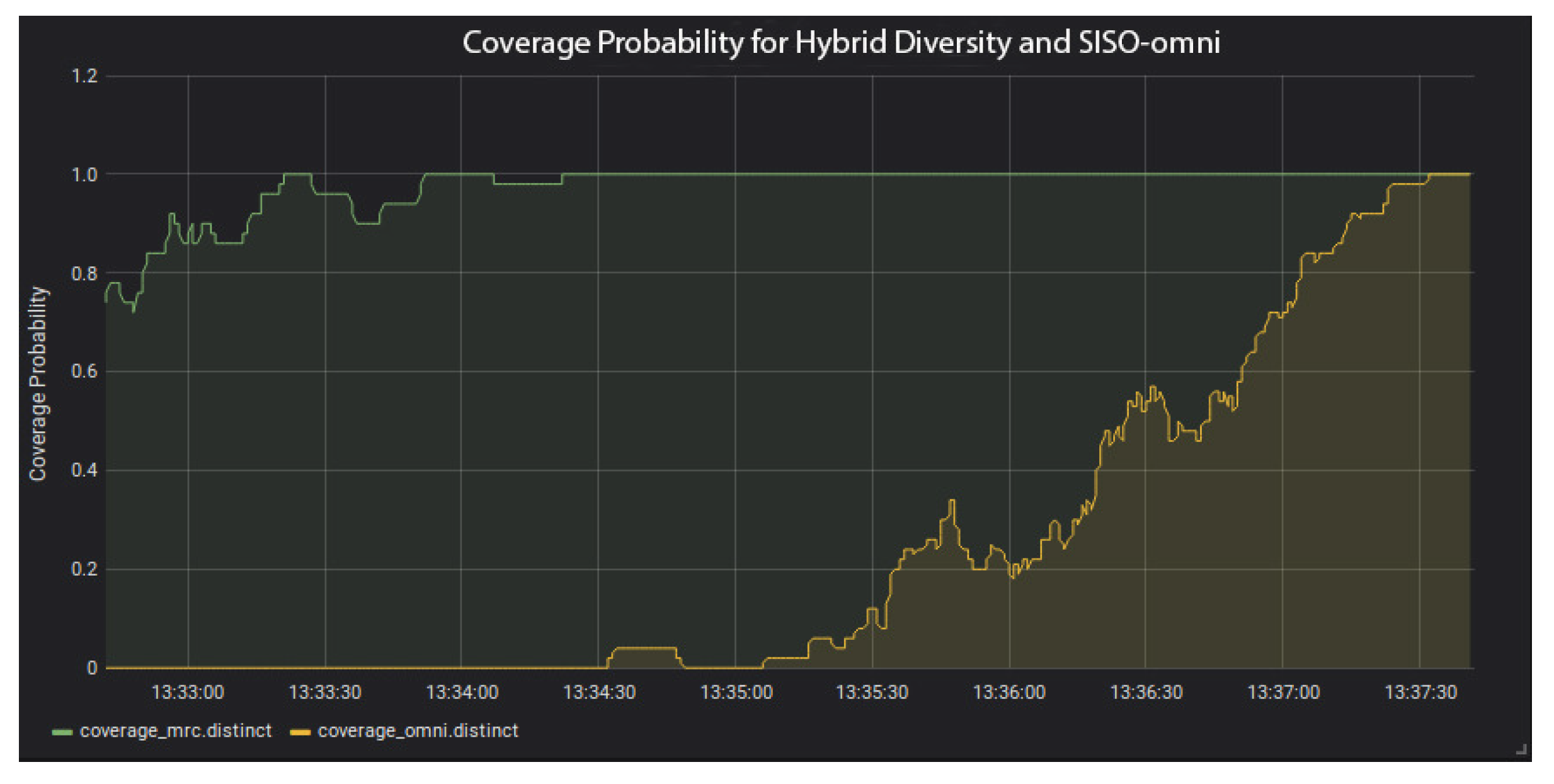Click the 0.6 y-axis tick label
The image size is (1554, 784).
pyautogui.click(x=84, y=371)
